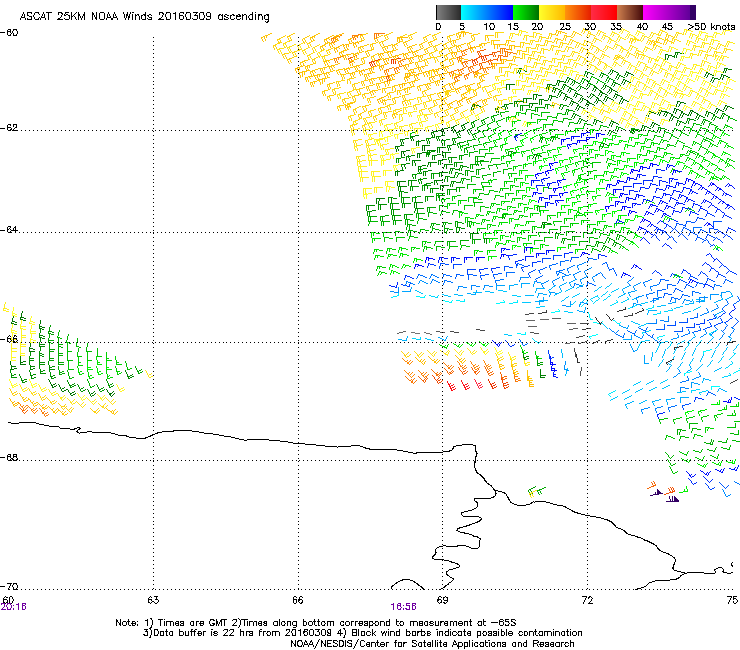Choose the yellow 20-25 knots color bar segment

click(x=552, y=12)
